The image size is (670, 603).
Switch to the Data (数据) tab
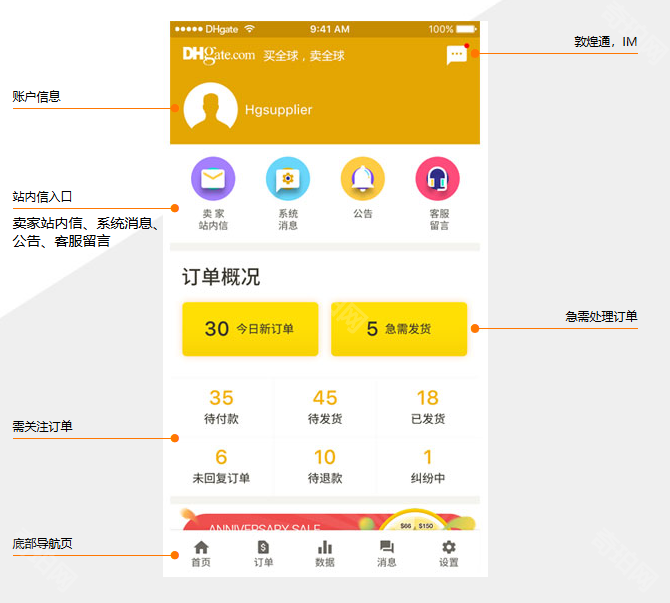click(x=325, y=553)
